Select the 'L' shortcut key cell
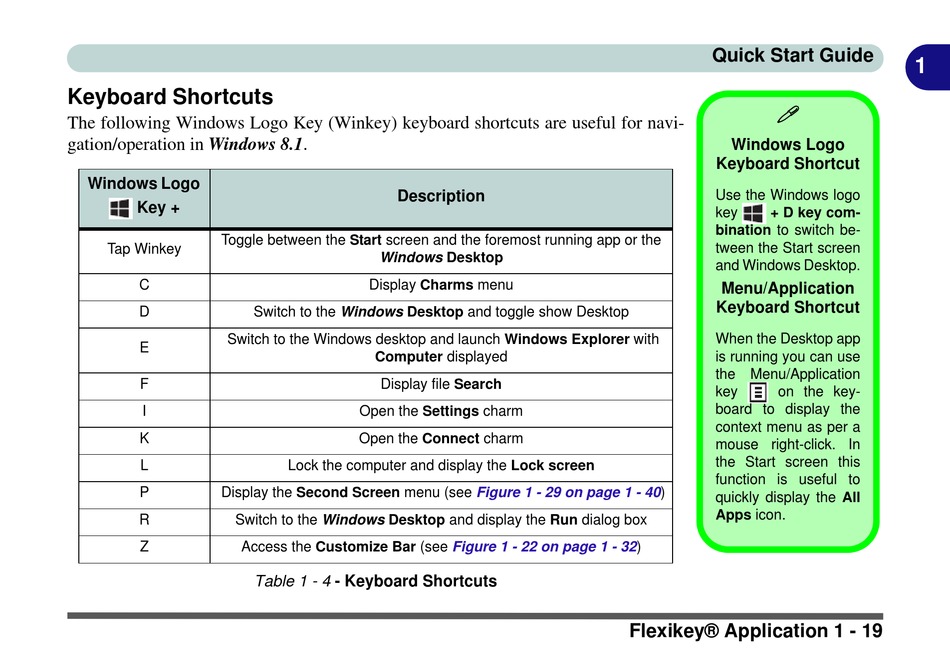This screenshot has width=950, height=669. coord(144,468)
